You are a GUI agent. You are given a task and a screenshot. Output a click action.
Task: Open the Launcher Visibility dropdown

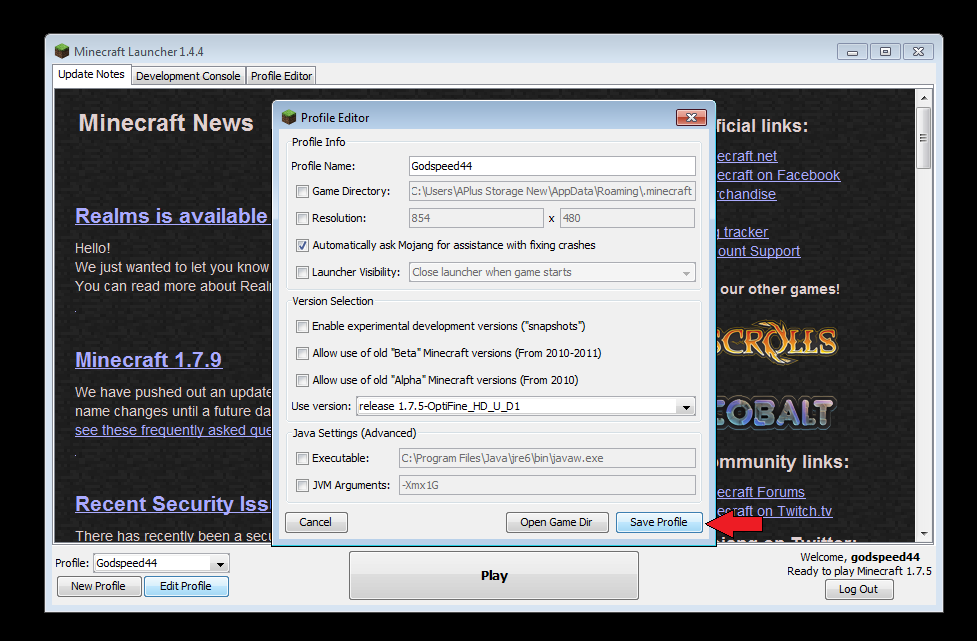[686, 273]
